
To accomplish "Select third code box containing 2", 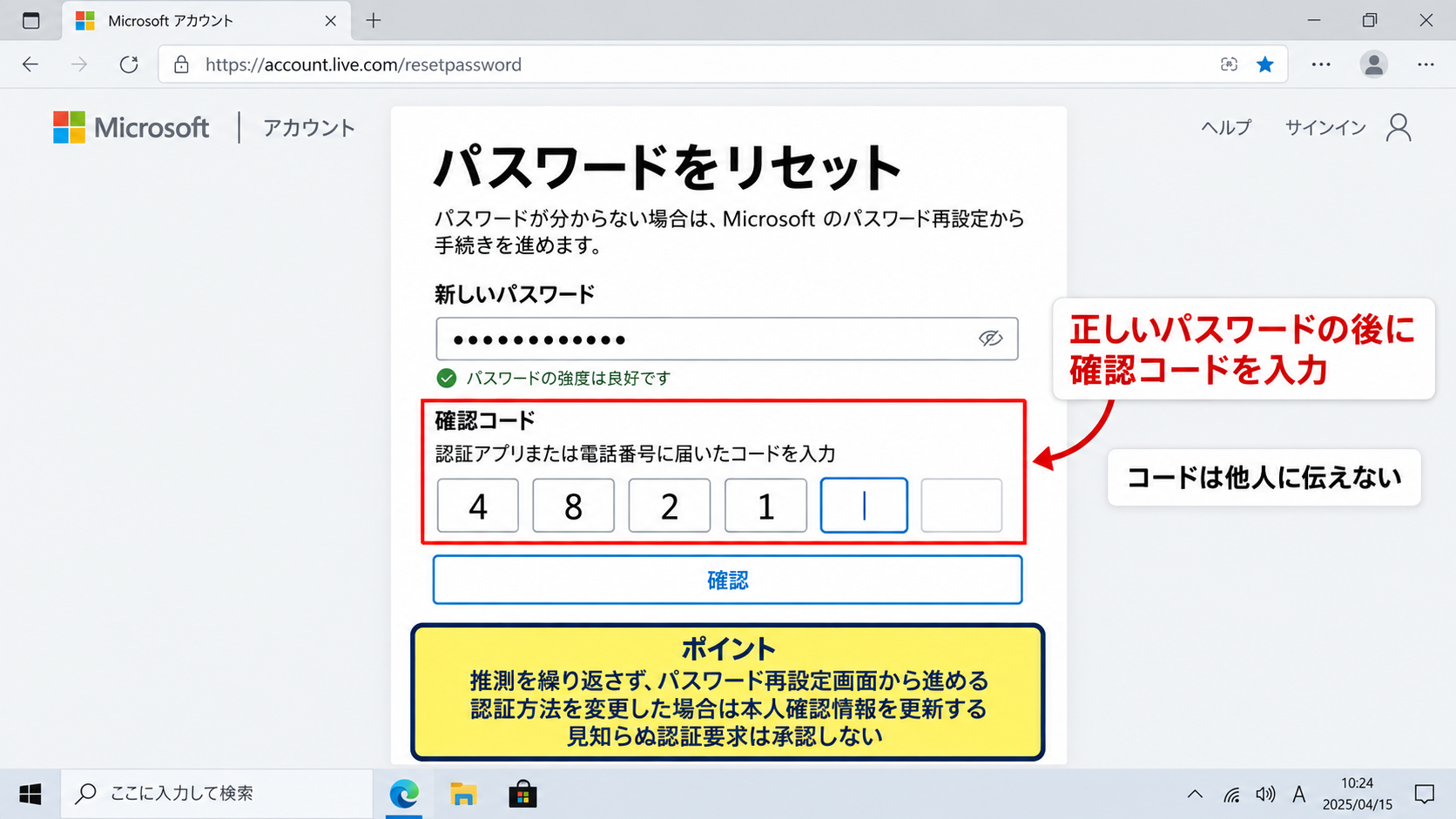I will 670,506.
